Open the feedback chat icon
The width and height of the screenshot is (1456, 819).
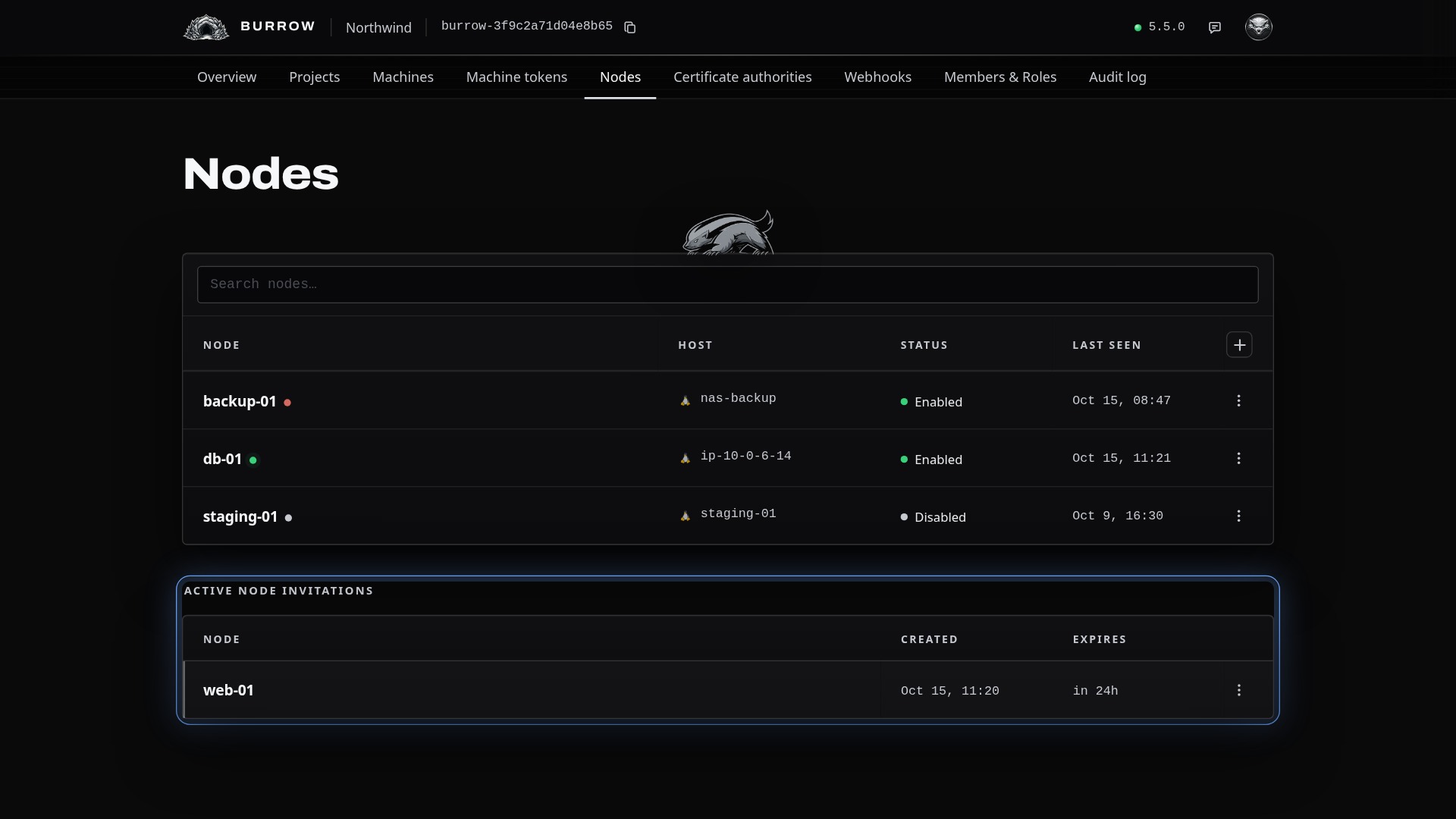pyautogui.click(x=1215, y=27)
